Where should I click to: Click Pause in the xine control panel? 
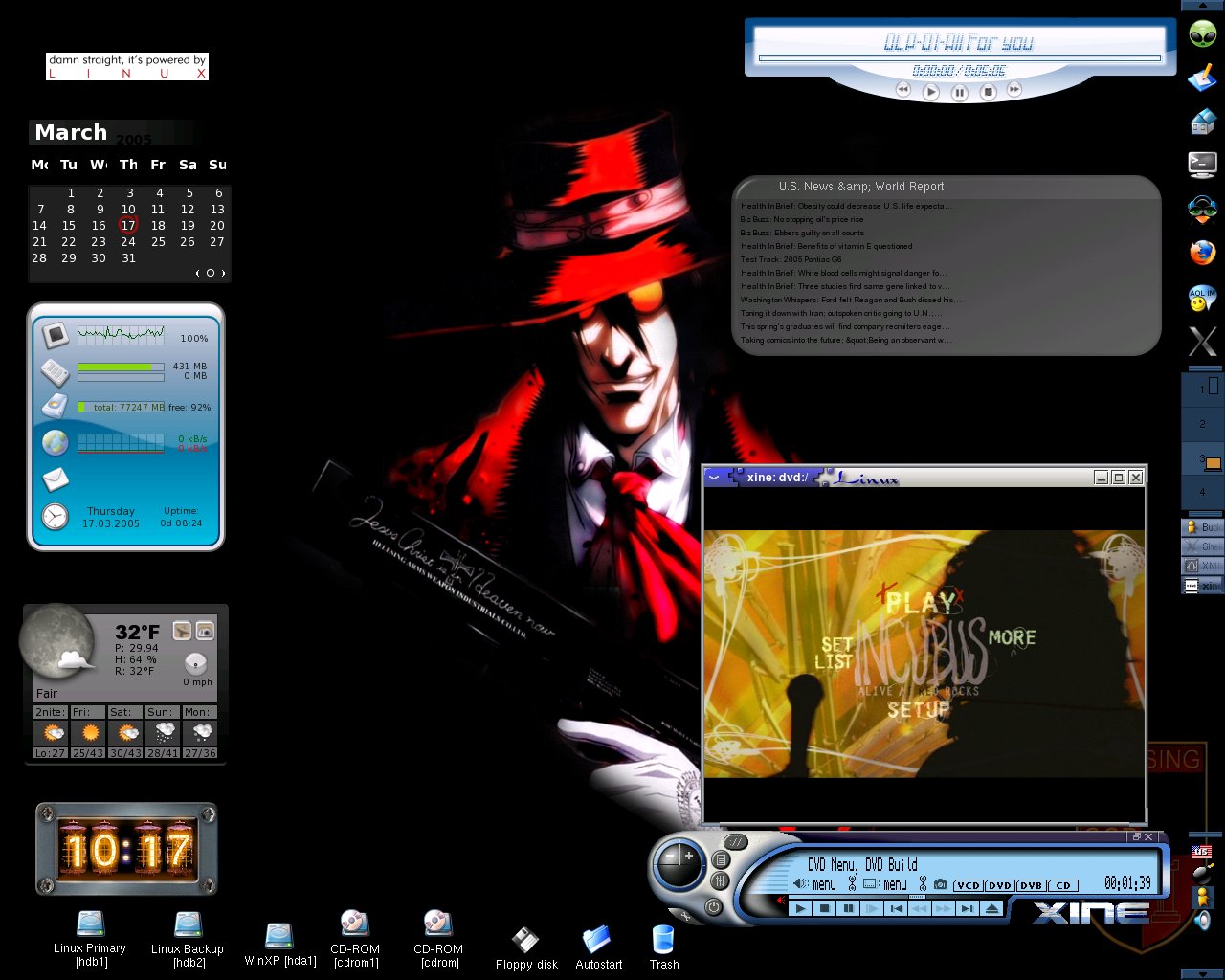coord(848,909)
